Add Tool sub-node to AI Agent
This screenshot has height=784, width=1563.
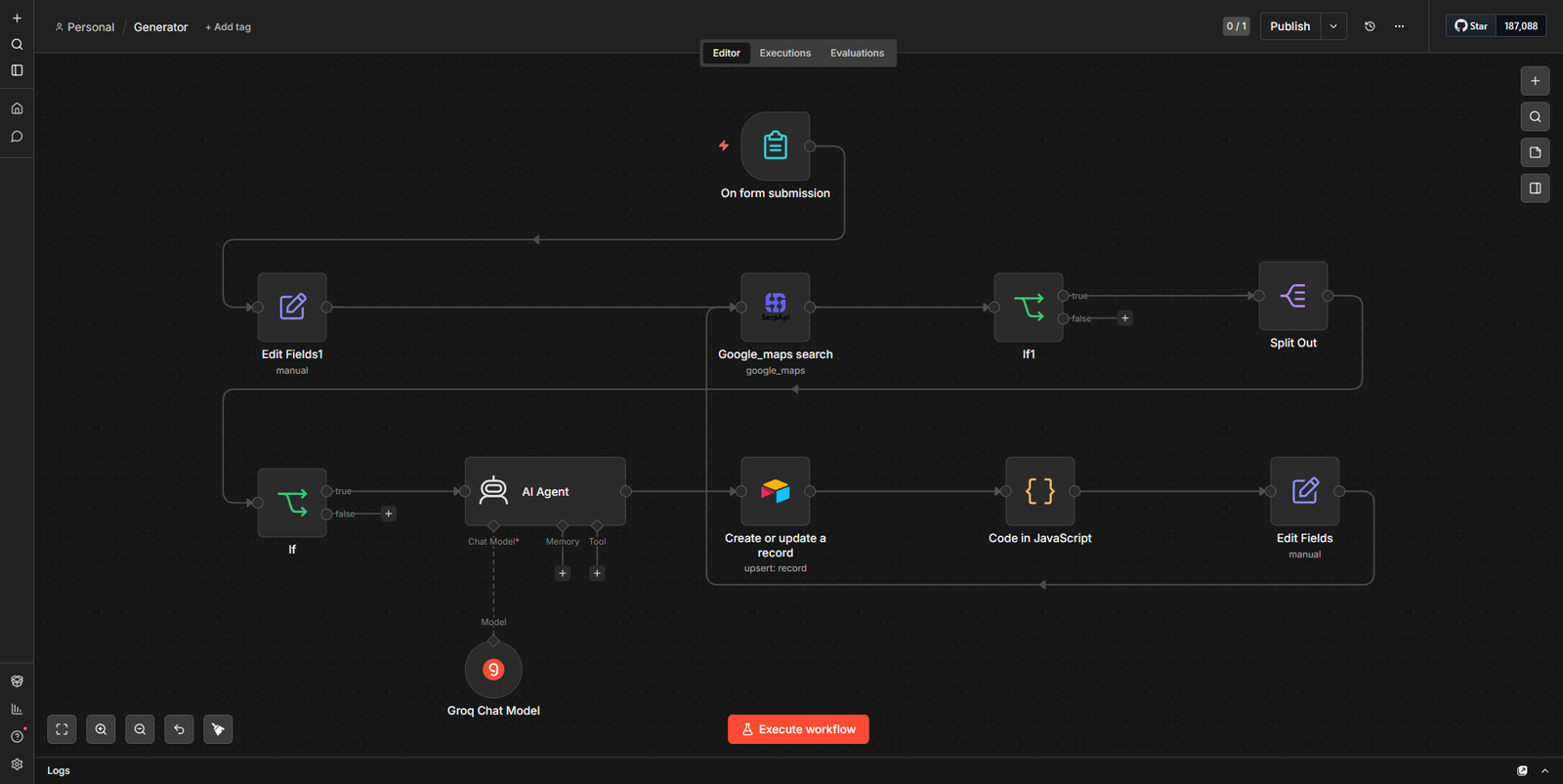click(597, 573)
